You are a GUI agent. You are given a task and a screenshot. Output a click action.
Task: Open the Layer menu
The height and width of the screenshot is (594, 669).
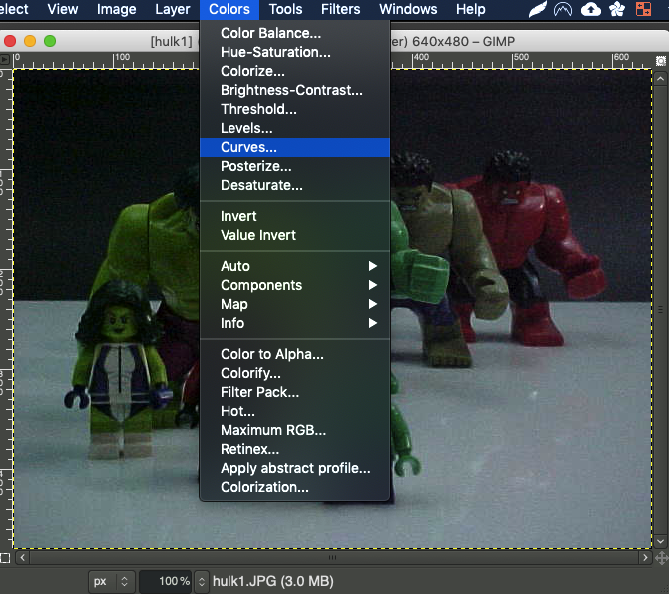[172, 9]
